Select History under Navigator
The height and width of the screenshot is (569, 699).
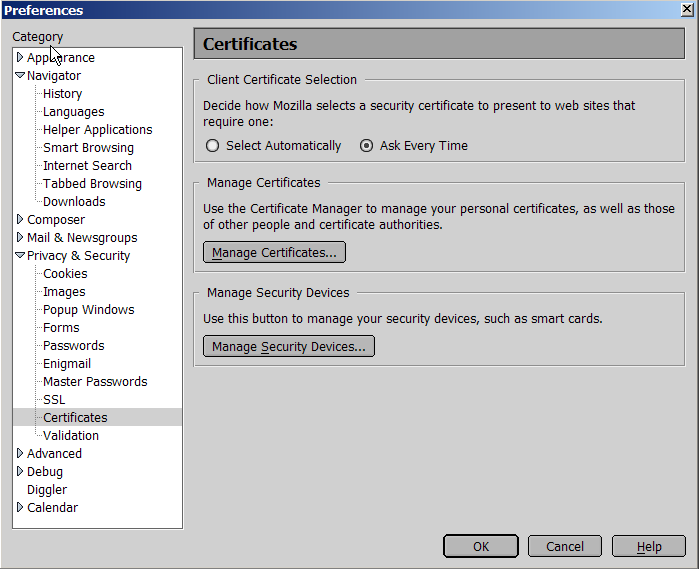click(62, 94)
